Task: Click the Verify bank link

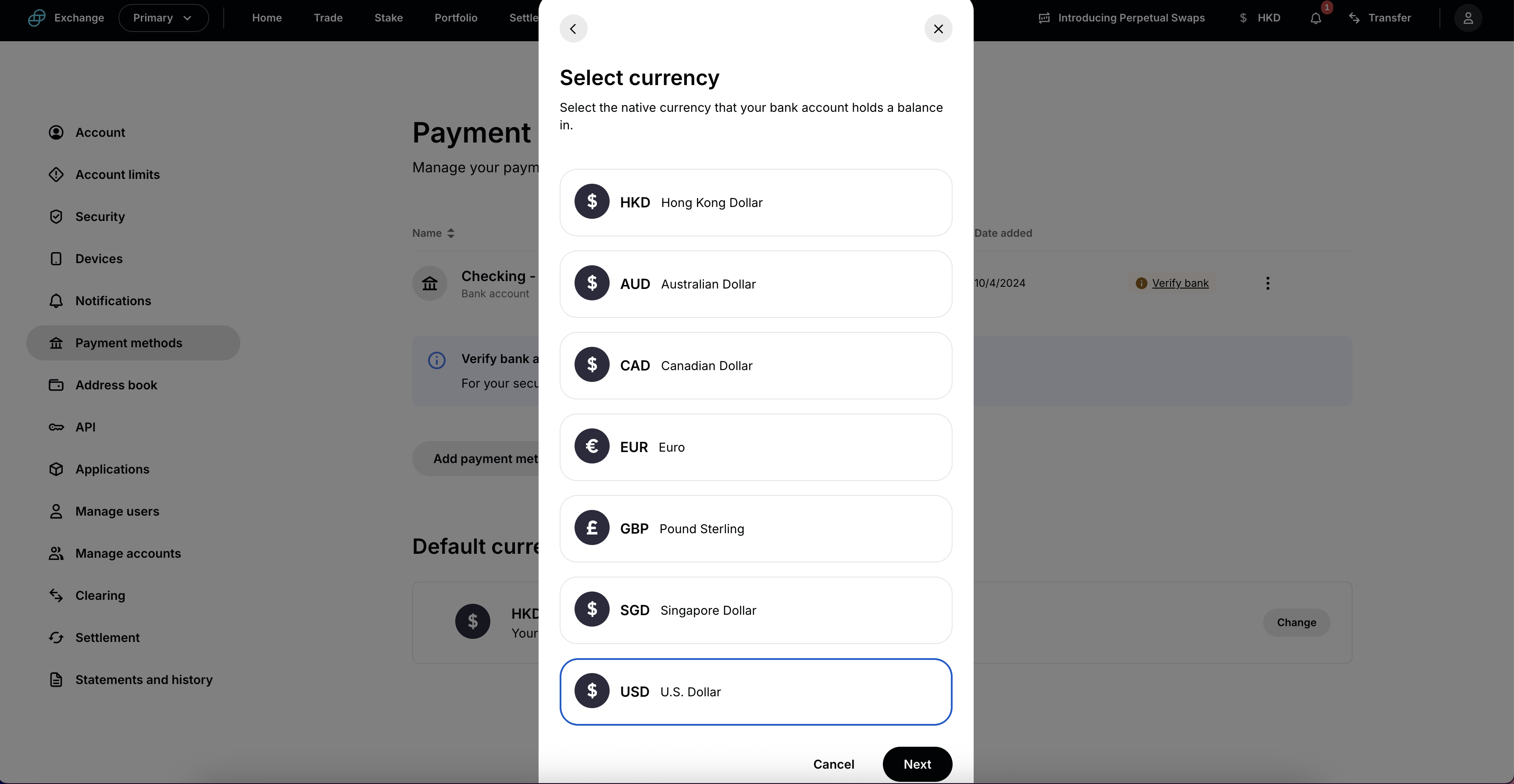Action: coord(1180,283)
